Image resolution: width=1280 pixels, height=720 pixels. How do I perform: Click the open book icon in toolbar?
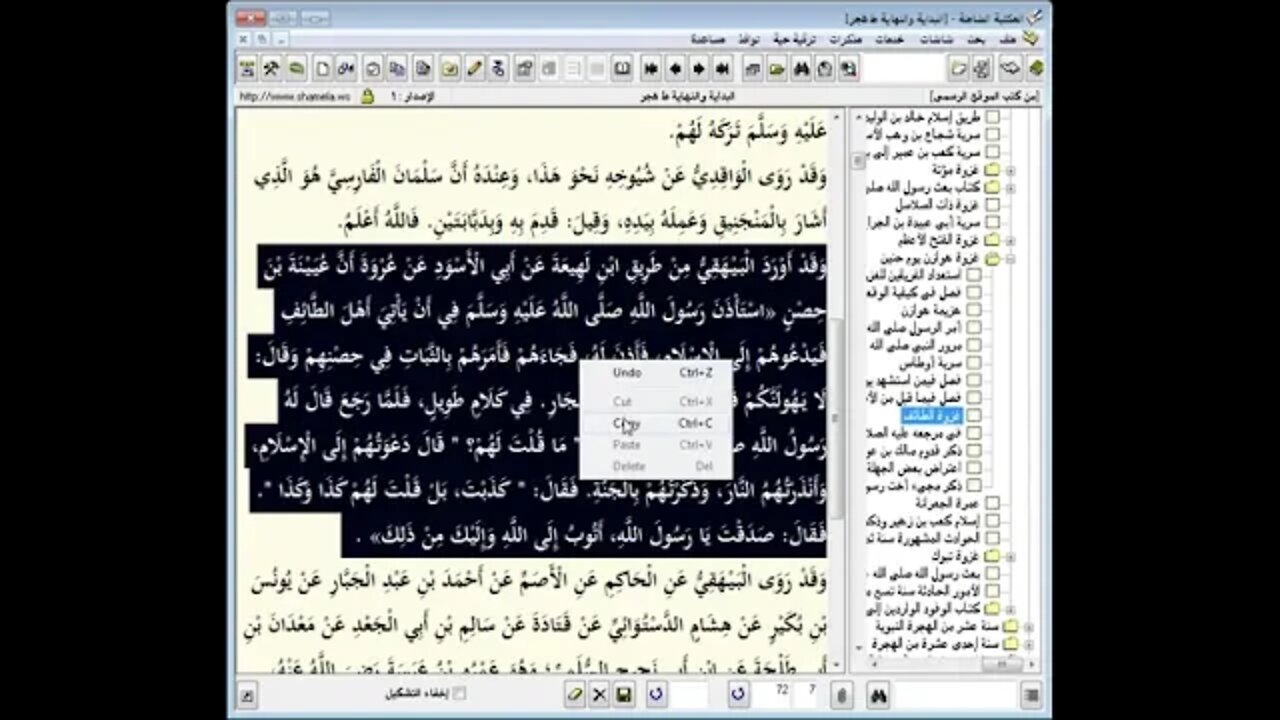pyautogui.click(x=622, y=68)
